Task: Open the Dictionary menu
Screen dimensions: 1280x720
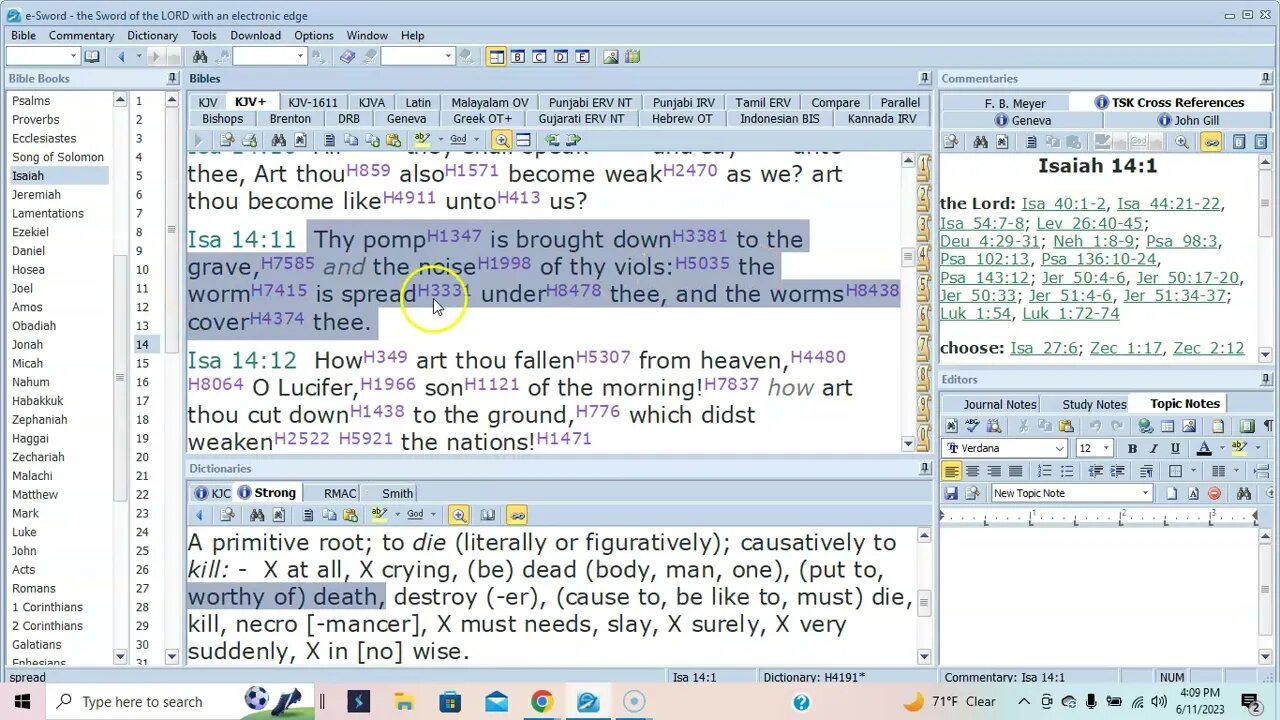Action: [152, 35]
